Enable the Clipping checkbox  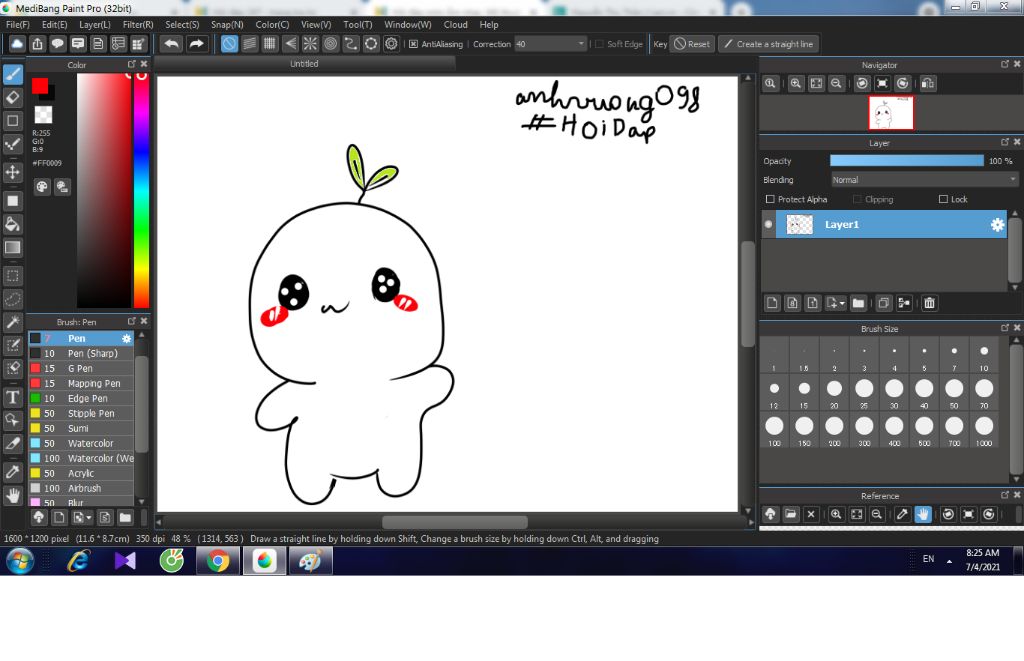[857, 199]
